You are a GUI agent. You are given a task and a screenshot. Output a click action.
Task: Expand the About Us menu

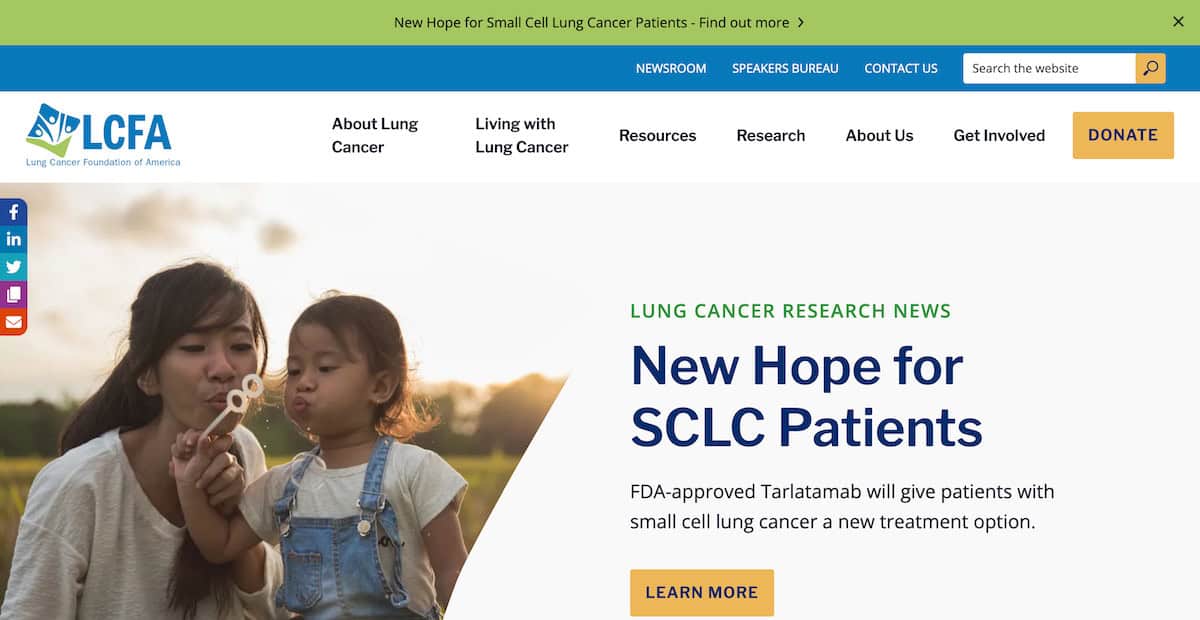click(x=879, y=135)
